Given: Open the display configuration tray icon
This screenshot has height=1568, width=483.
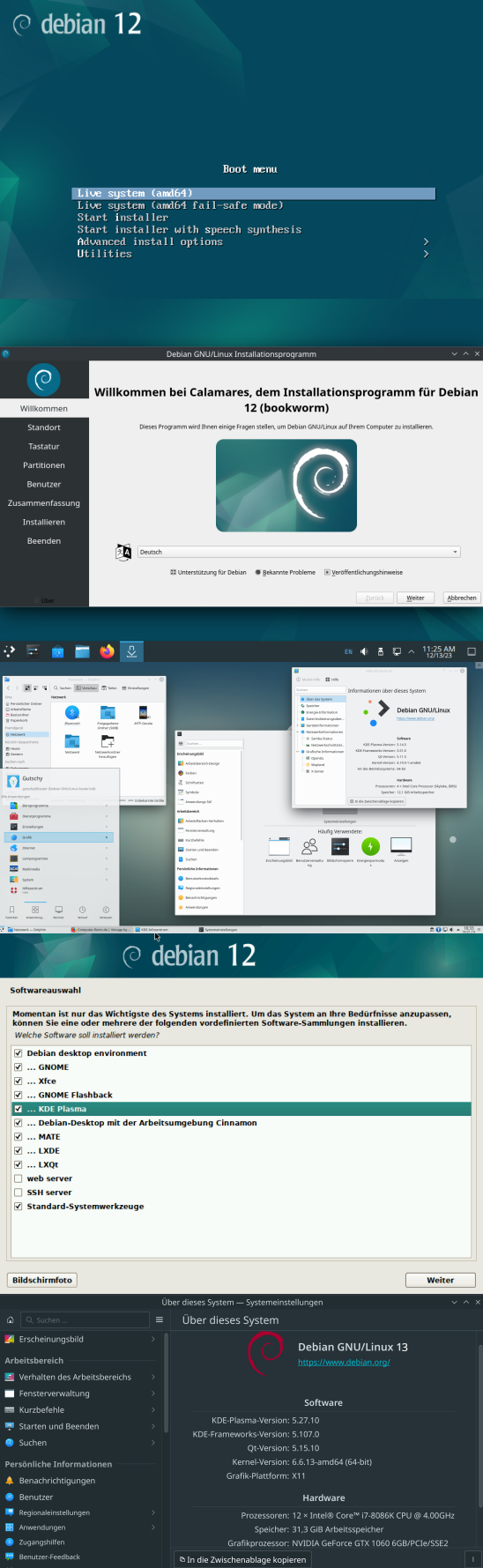Looking at the screenshot, I should [x=397, y=651].
